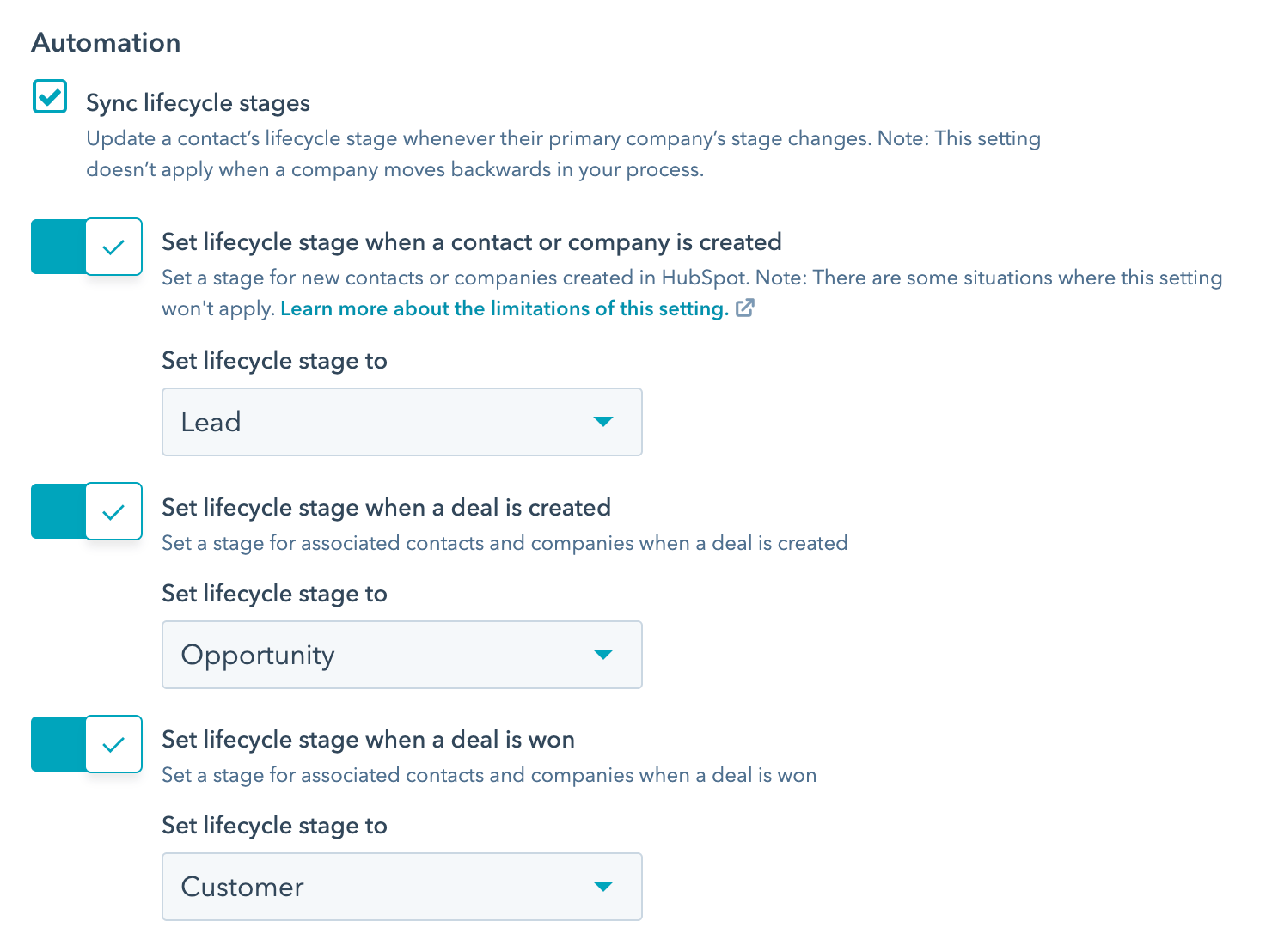Screen dimensions: 1272x952
Task: Click the Sync lifecycle stages label text
Action: click(198, 102)
